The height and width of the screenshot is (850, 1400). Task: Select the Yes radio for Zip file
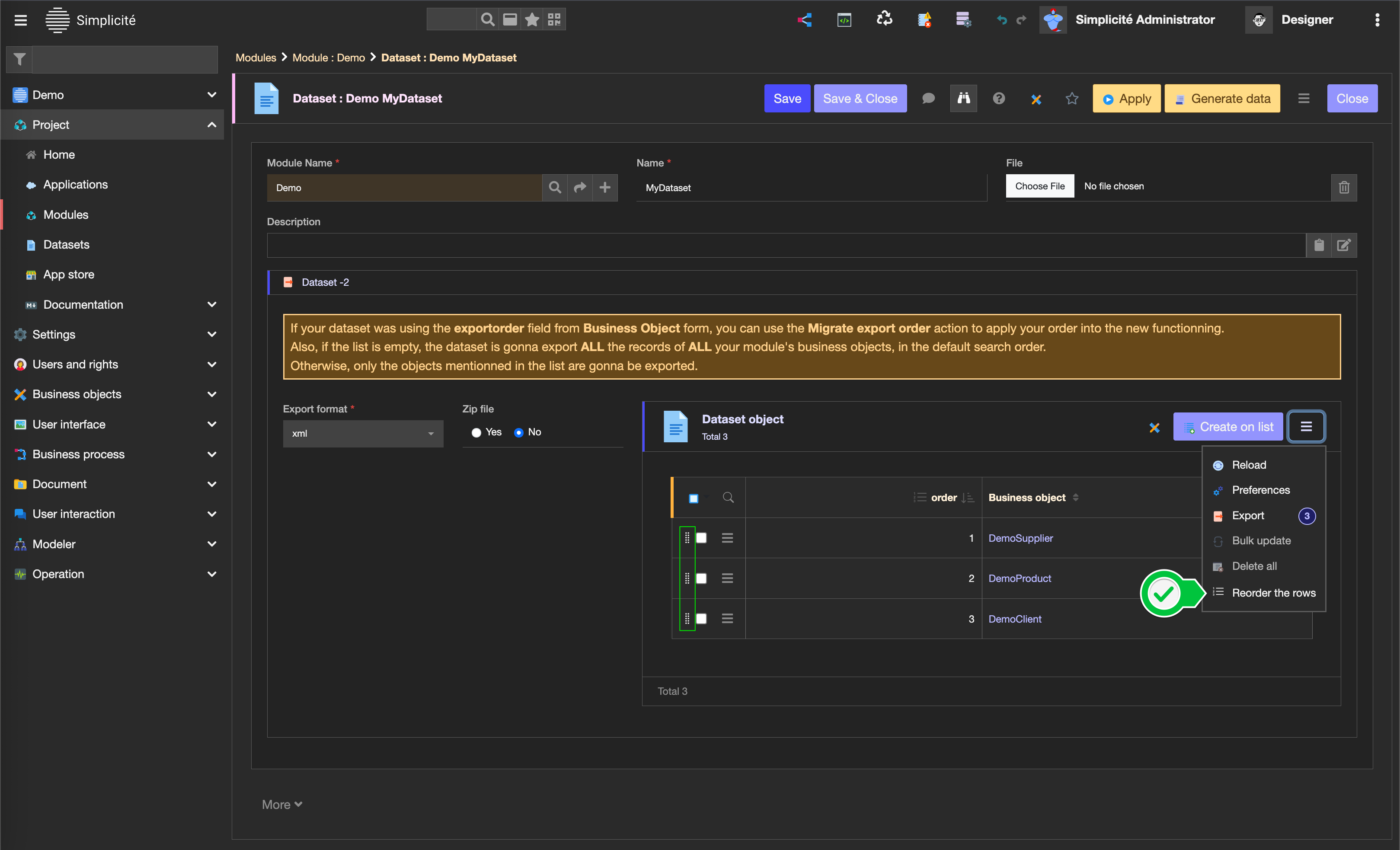[x=476, y=432]
